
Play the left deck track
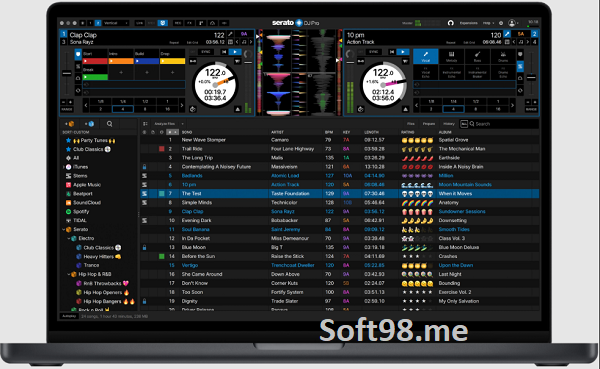(x=235, y=52)
